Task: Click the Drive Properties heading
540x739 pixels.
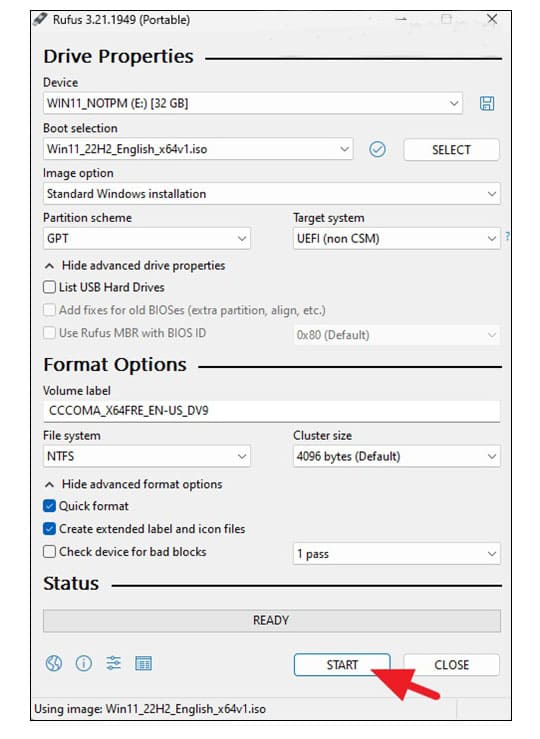Action: pyautogui.click(x=118, y=57)
